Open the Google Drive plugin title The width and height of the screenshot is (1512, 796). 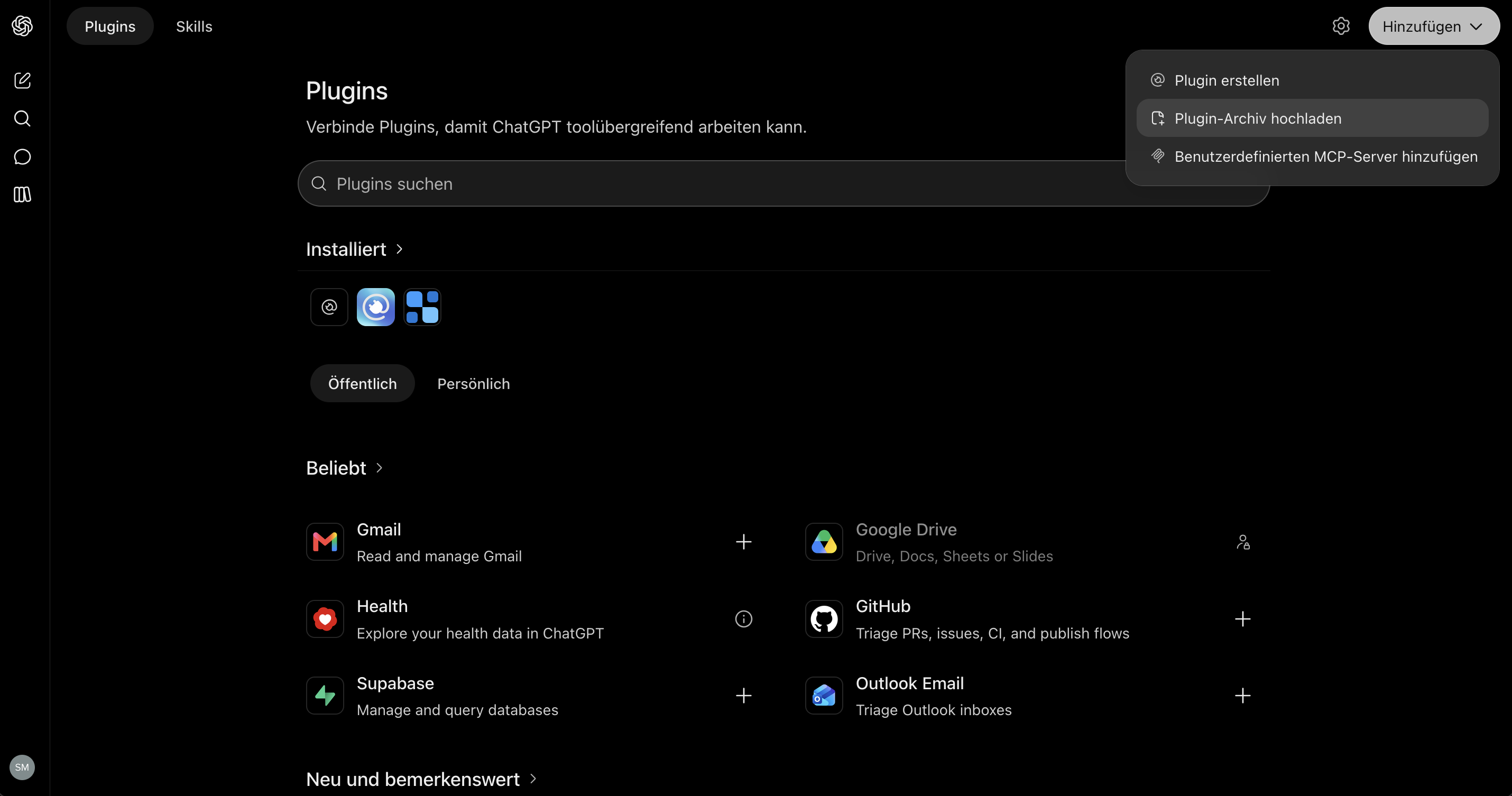[906, 529]
